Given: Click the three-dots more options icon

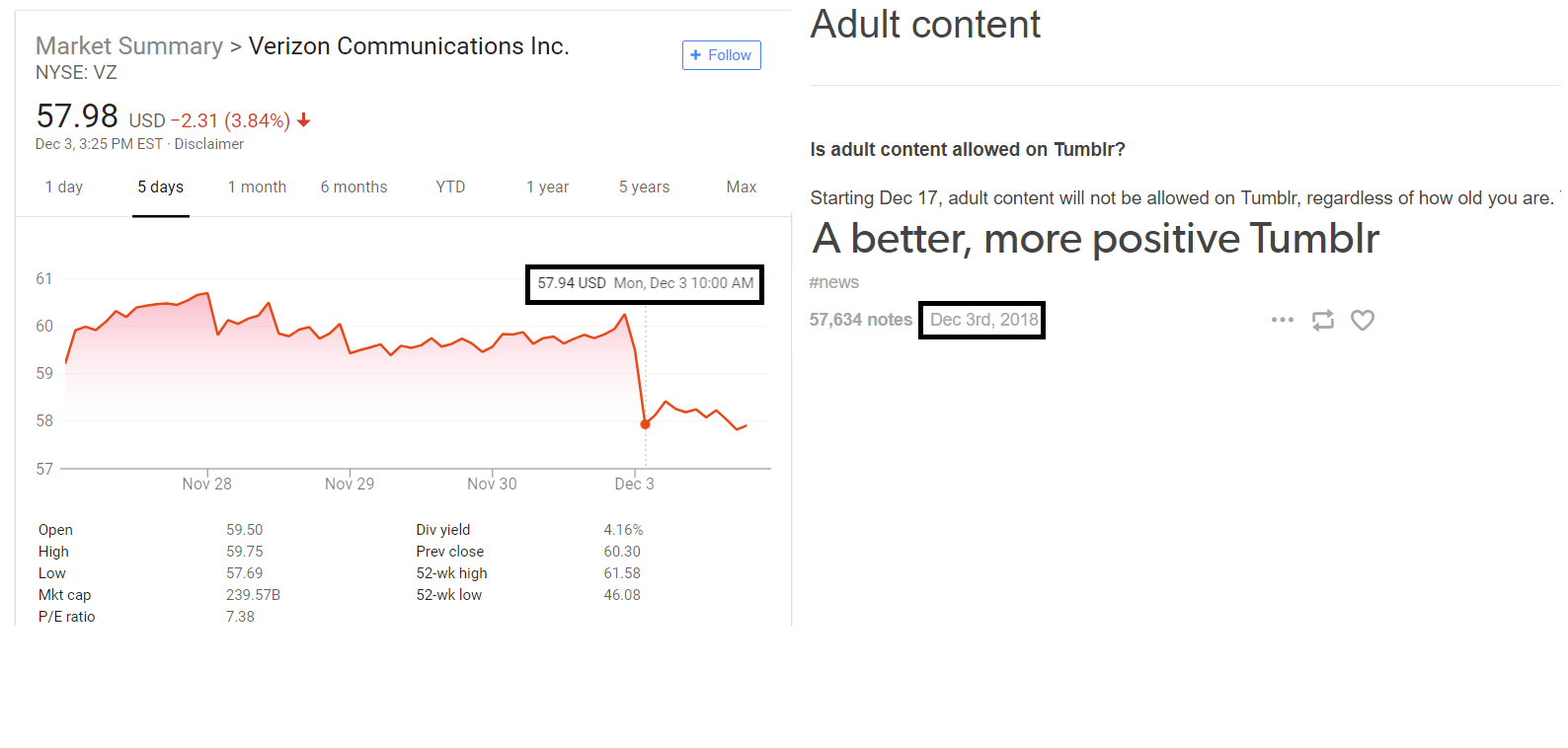Looking at the screenshot, I should 1282,320.
